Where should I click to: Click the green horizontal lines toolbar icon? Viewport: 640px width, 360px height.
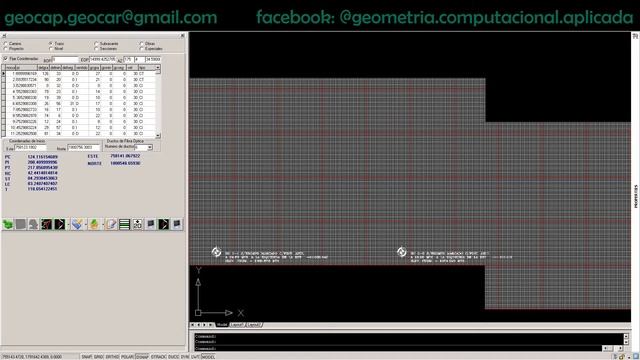click(x=124, y=224)
